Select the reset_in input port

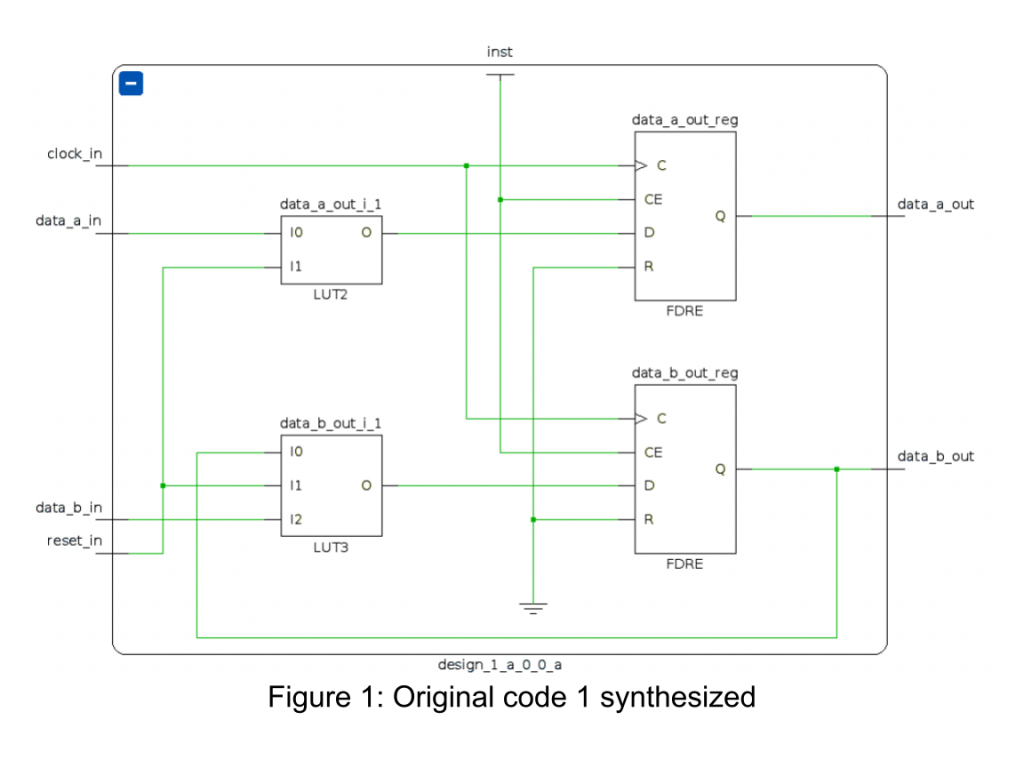click(74, 541)
